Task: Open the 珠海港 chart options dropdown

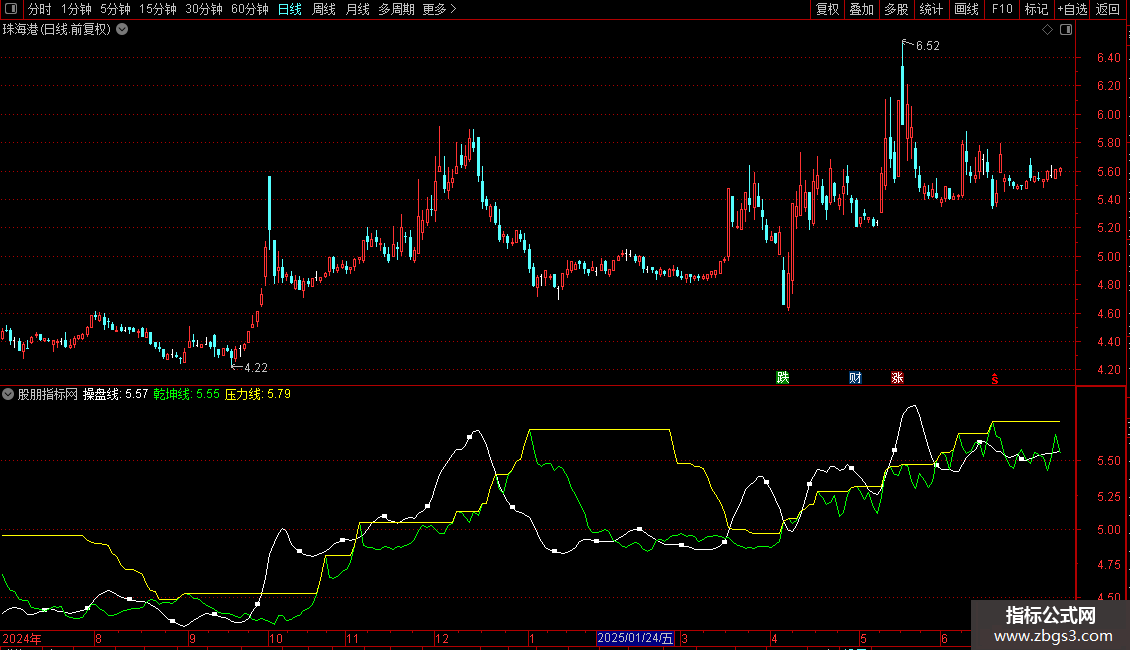Action: [123, 30]
